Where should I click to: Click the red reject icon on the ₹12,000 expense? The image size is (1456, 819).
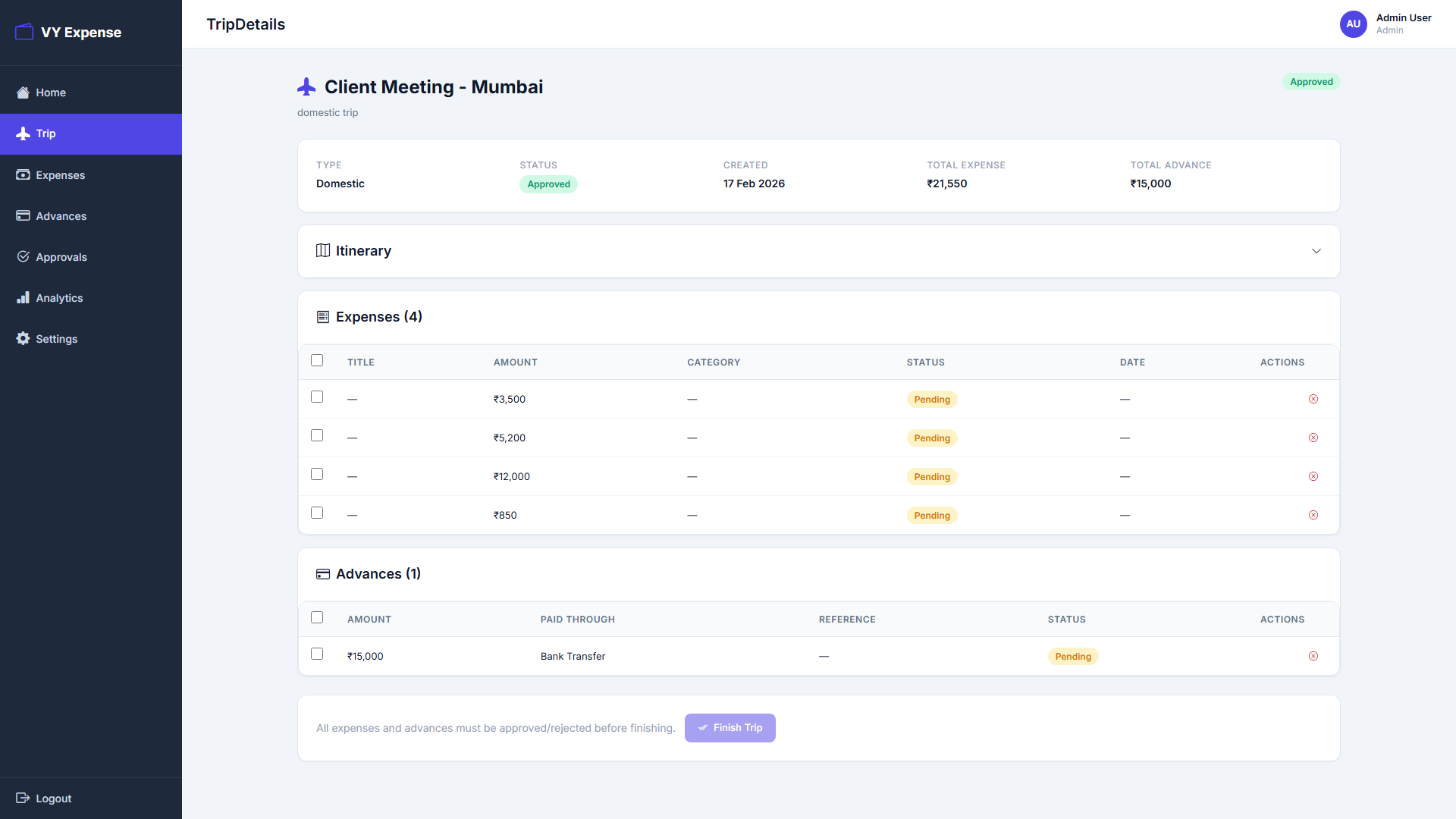point(1313,476)
